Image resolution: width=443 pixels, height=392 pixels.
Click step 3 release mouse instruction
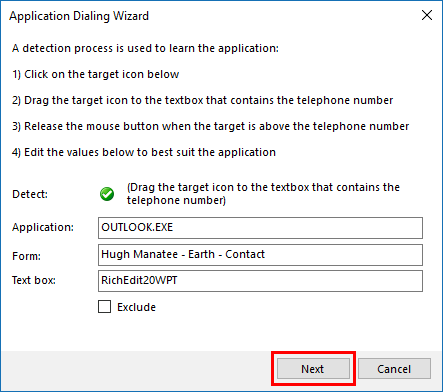pyautogui.click(x=211, y=126)
